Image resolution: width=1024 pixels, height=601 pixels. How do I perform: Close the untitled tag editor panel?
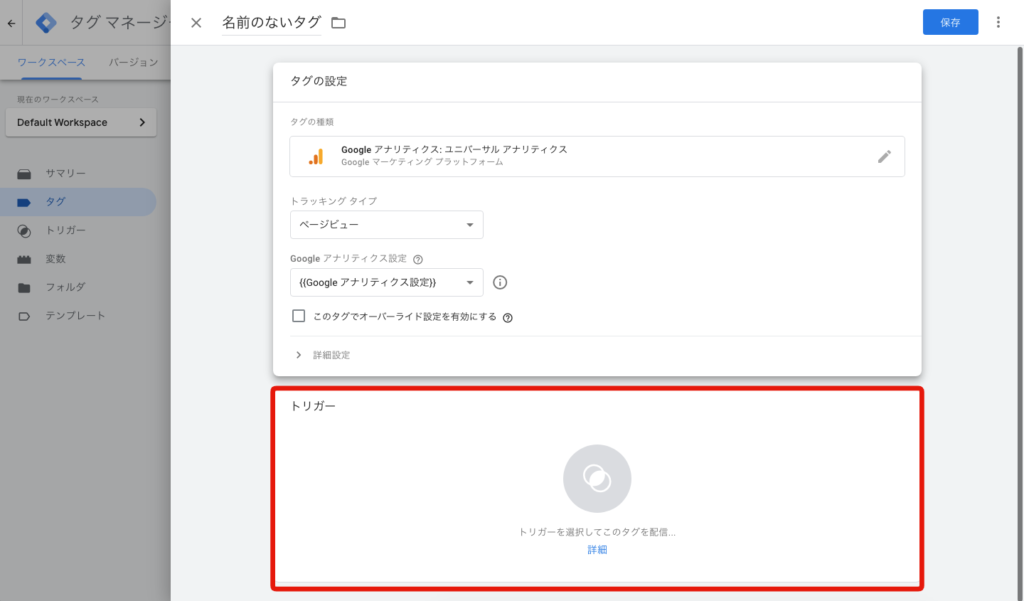pos(196,23)
